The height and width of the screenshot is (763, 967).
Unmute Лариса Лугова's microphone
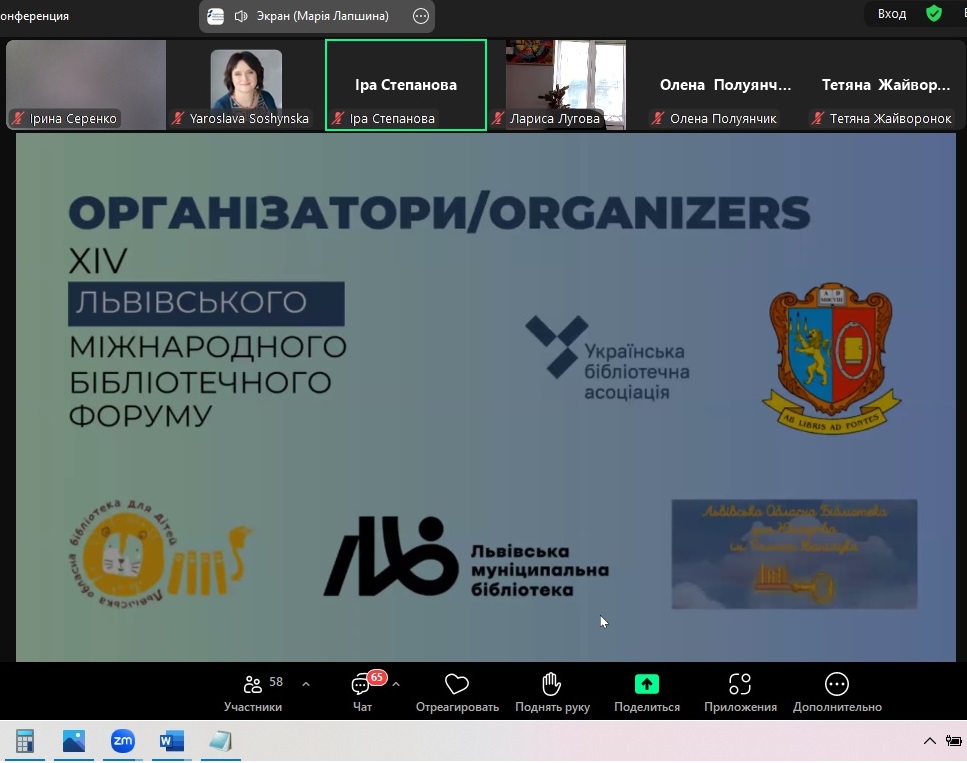(x=497, y=118)
